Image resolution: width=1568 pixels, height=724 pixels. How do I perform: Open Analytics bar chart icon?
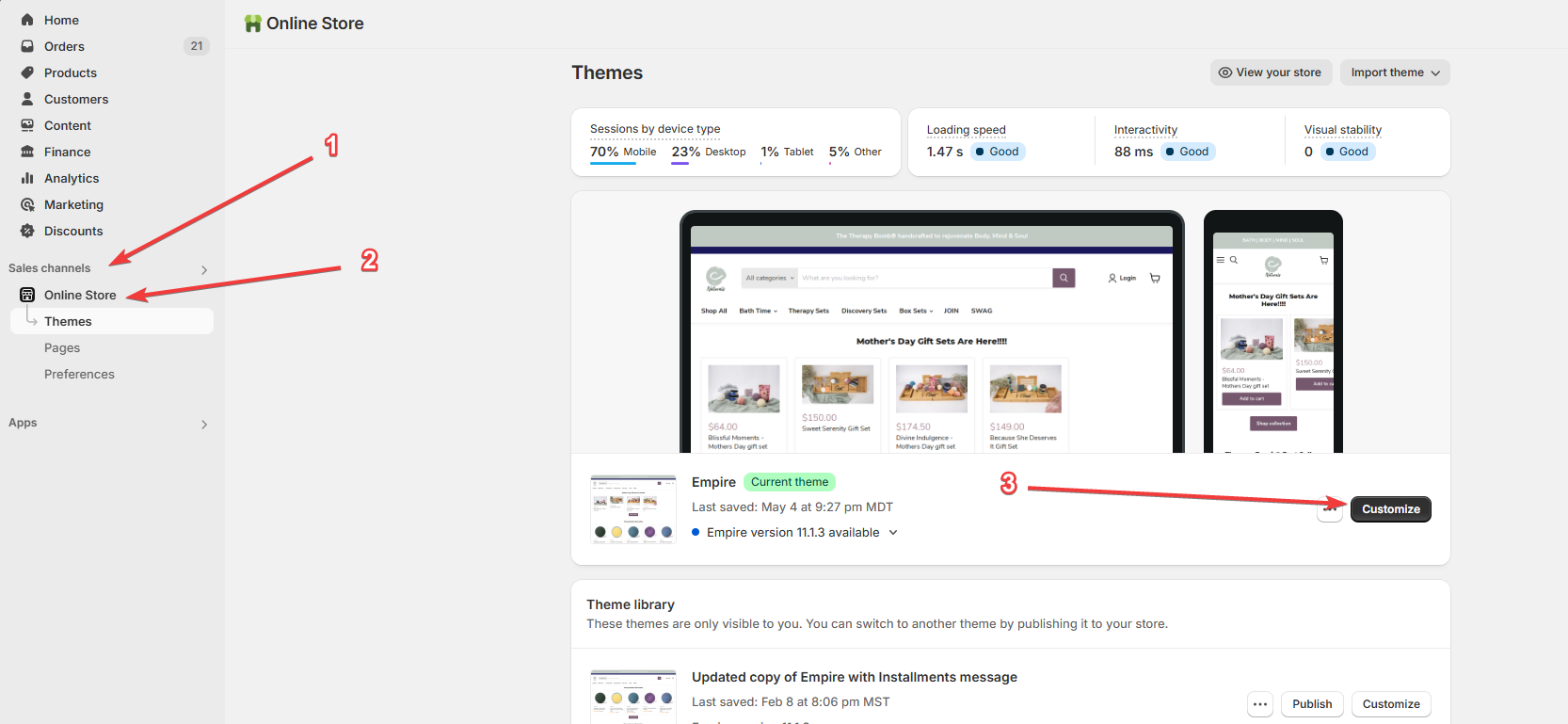[x=27, y=178]
